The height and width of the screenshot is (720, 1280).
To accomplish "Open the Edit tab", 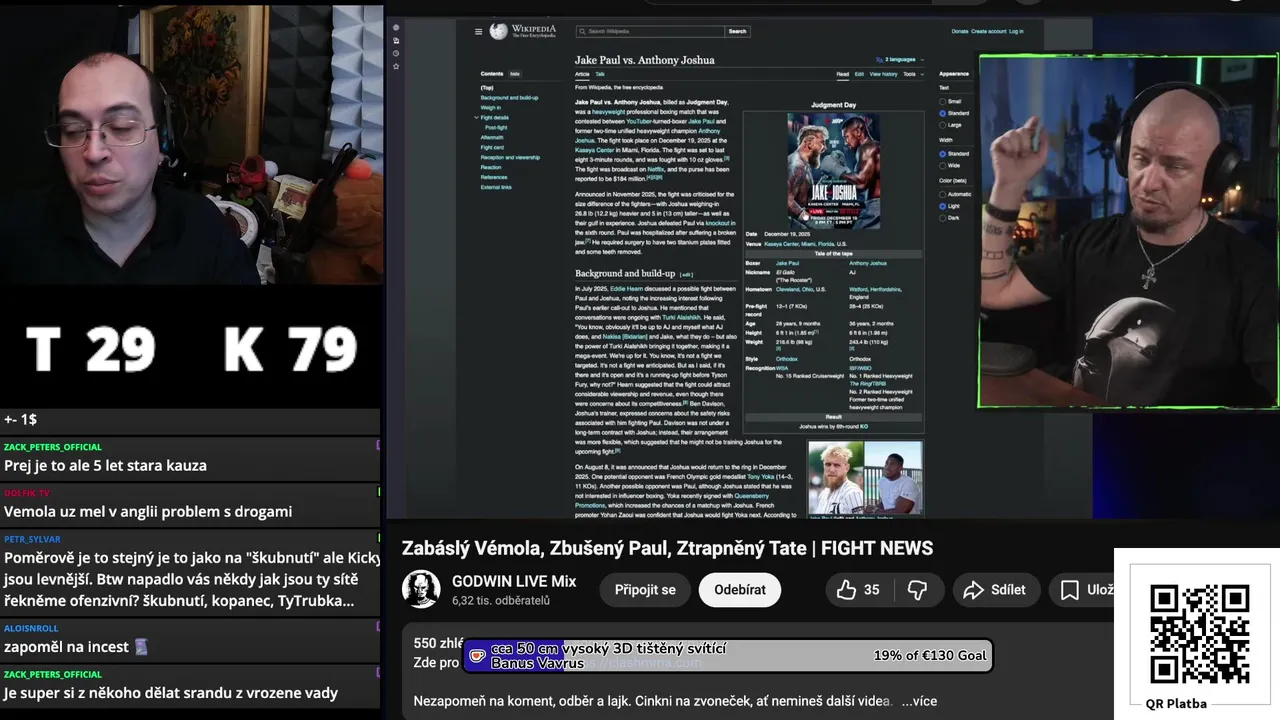I will click(858, 74).
